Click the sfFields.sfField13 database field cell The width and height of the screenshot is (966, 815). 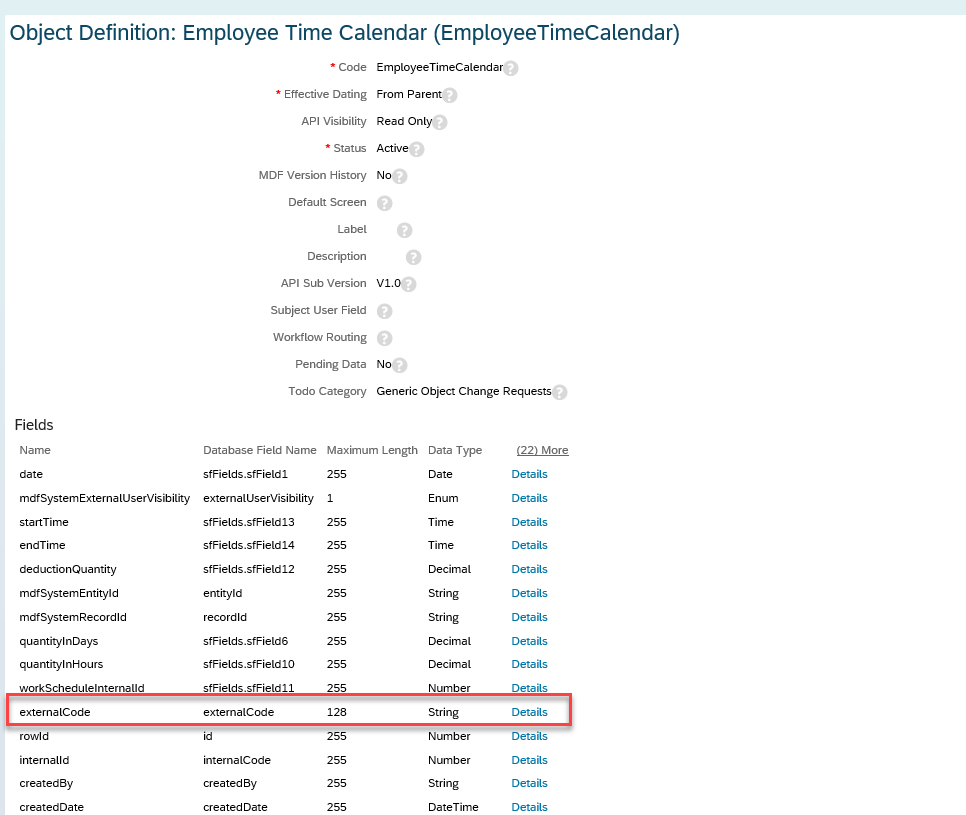pyautogui.click(x=249, y=522)
